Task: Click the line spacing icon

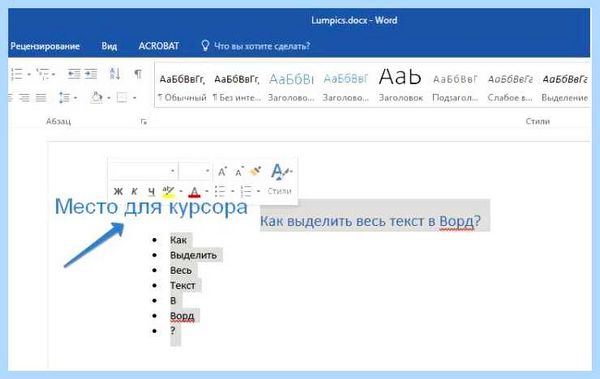Action: (x=64, y=98)
